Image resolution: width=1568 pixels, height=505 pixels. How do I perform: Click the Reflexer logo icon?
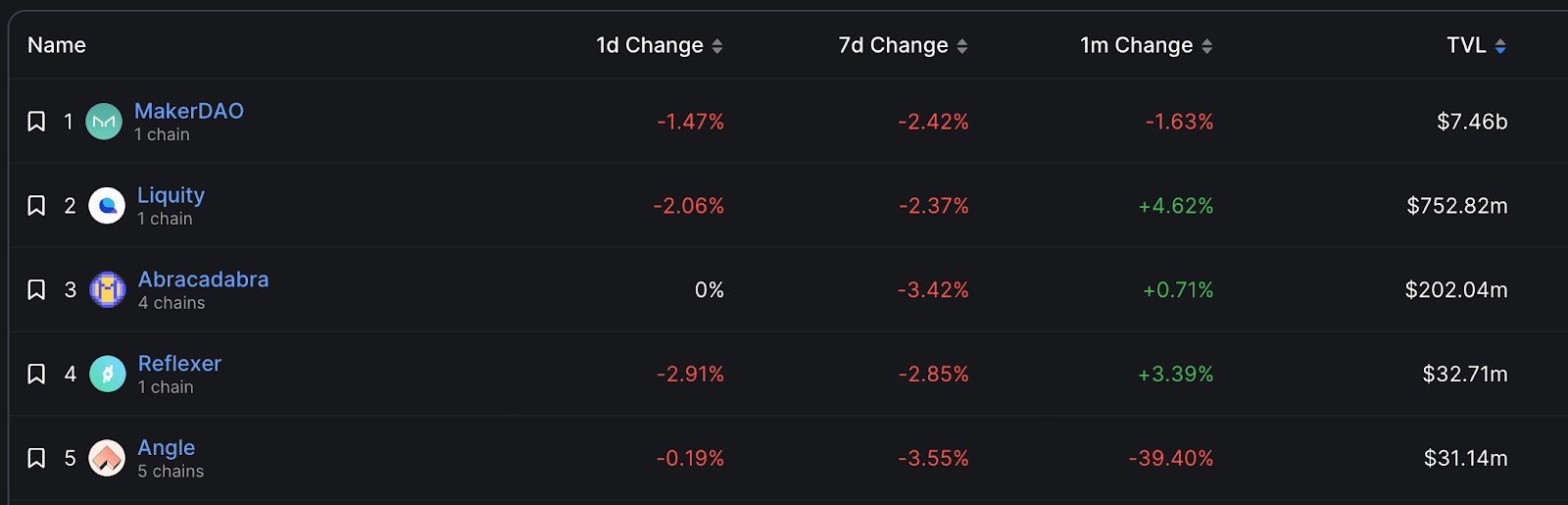point(108,374)
